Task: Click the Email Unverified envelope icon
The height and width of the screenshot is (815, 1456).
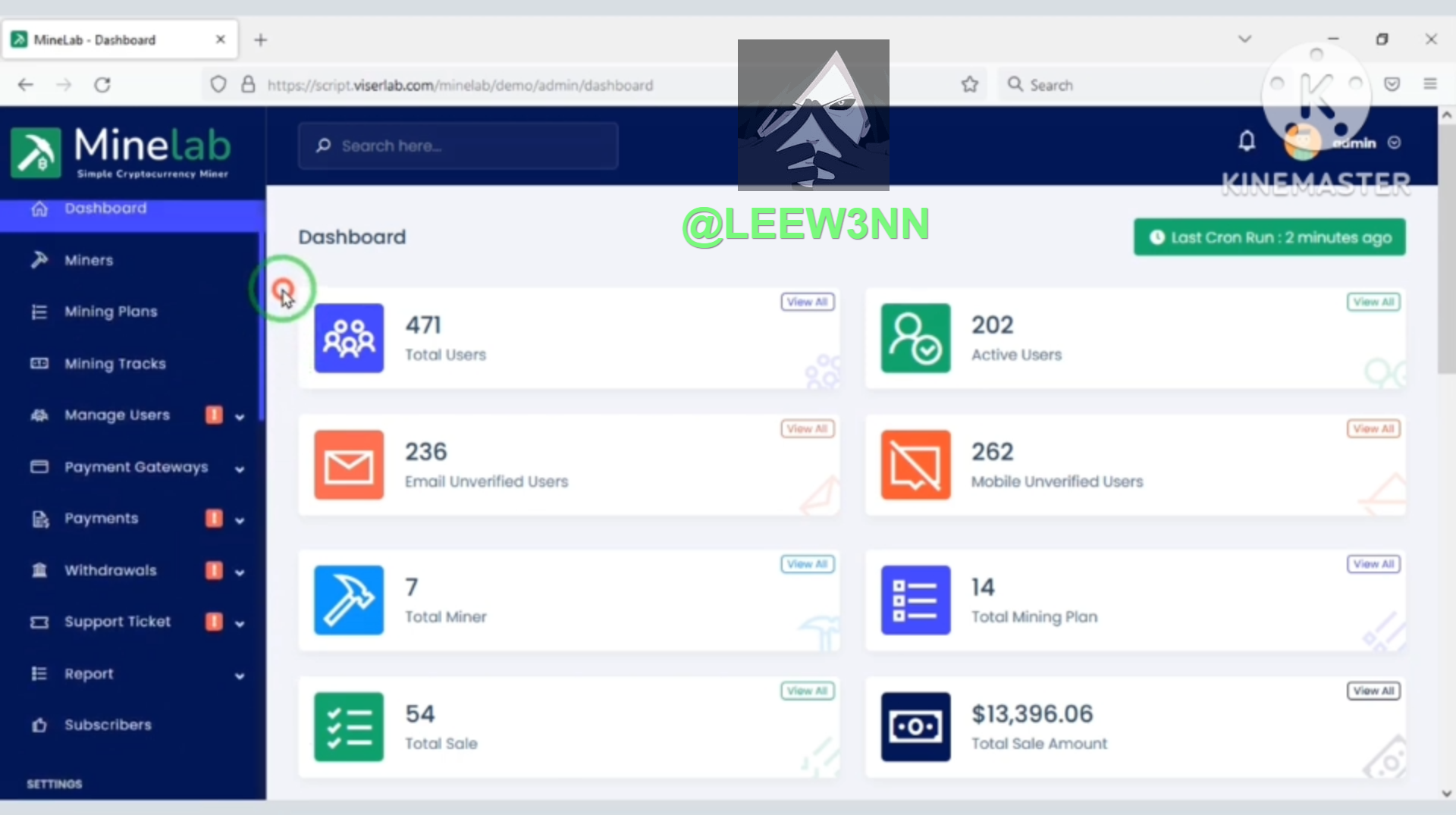Action: [x=349, y=465]
